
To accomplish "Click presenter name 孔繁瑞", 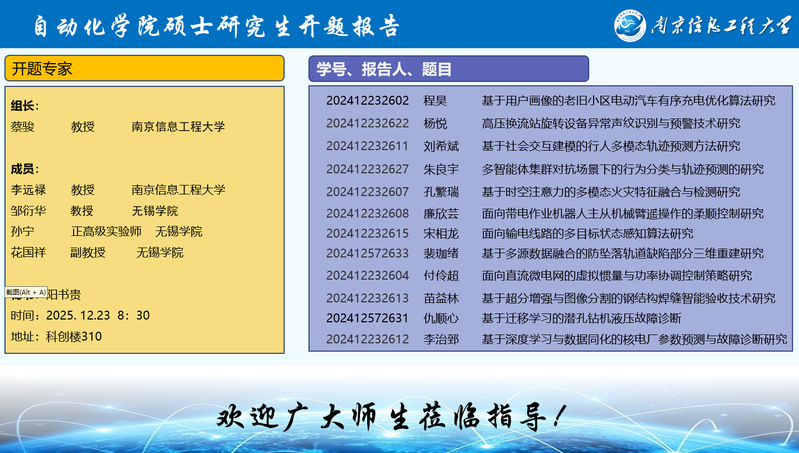I will 440,191.
